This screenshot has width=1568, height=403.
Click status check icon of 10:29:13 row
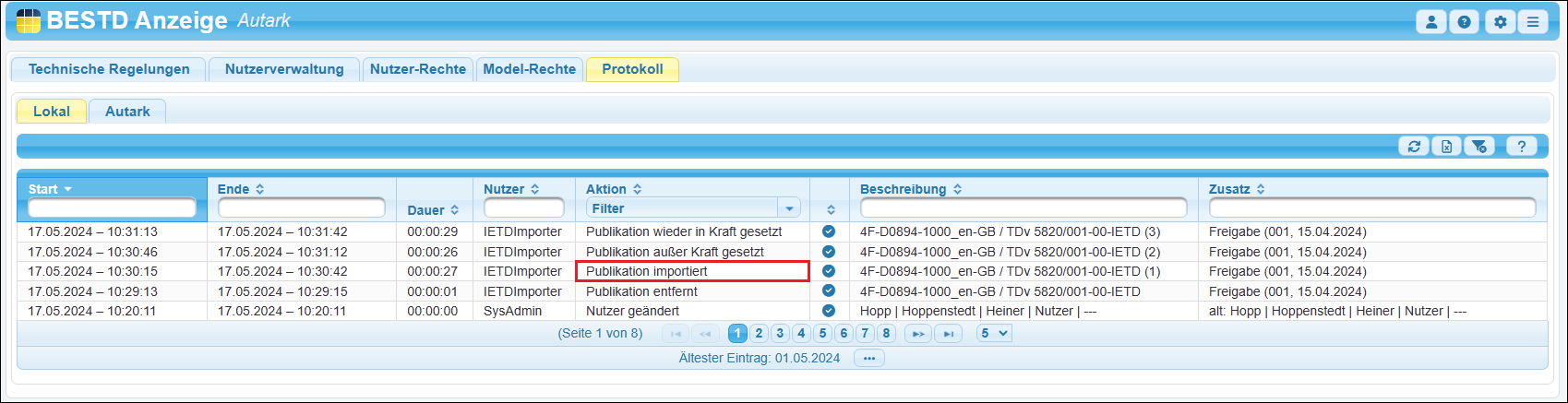pyautogui.click(x=829, y=291)
